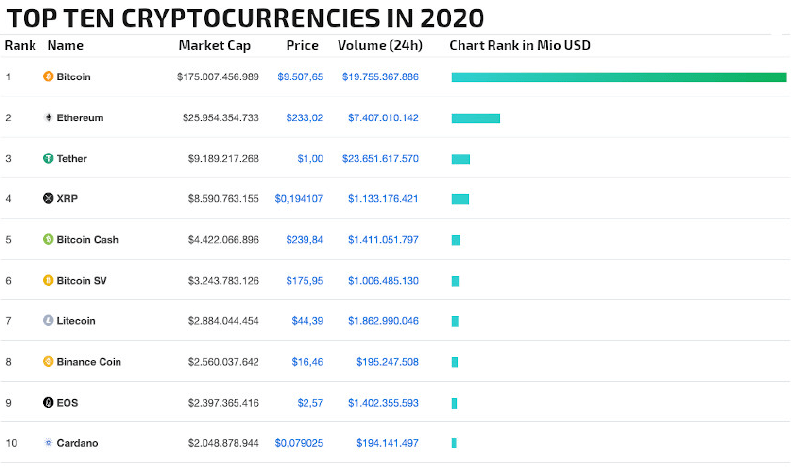Viewport: 800px width, 467px height.
Task: Click the Price column header
Action: [x=302, y=45]
